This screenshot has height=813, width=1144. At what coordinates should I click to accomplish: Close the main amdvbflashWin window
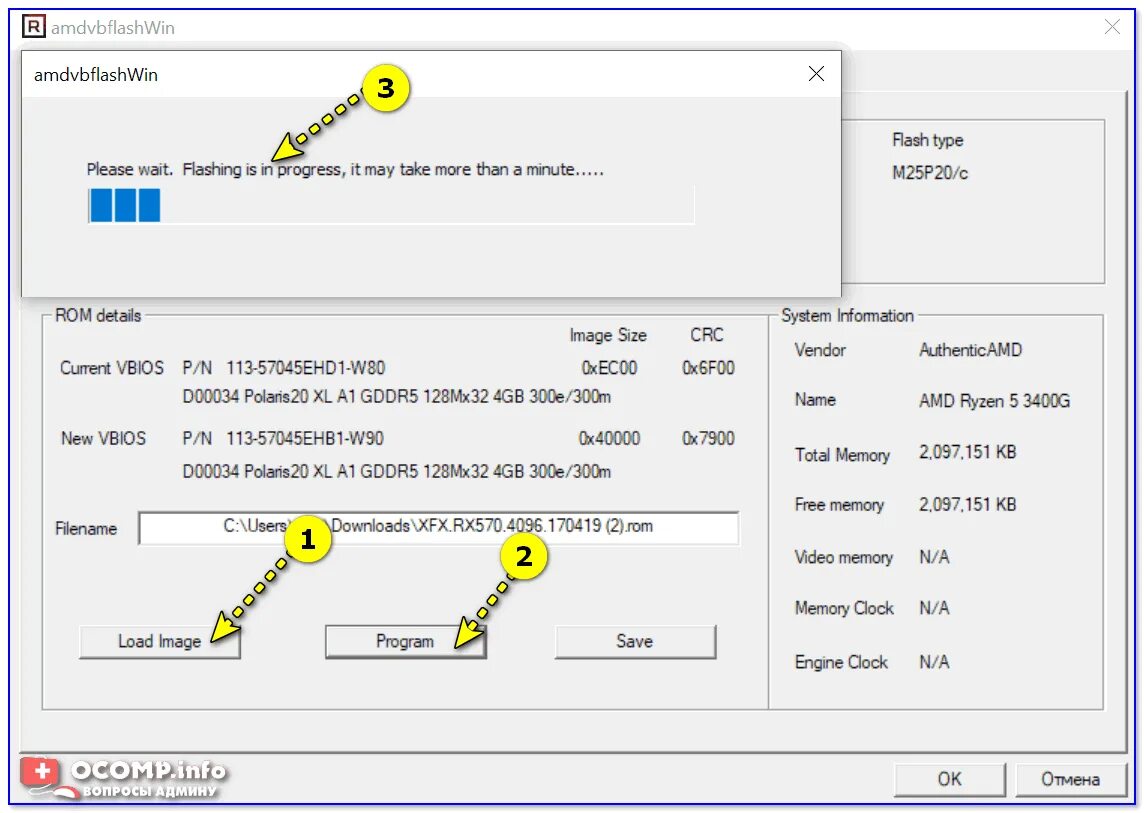tap(1112, 27)
